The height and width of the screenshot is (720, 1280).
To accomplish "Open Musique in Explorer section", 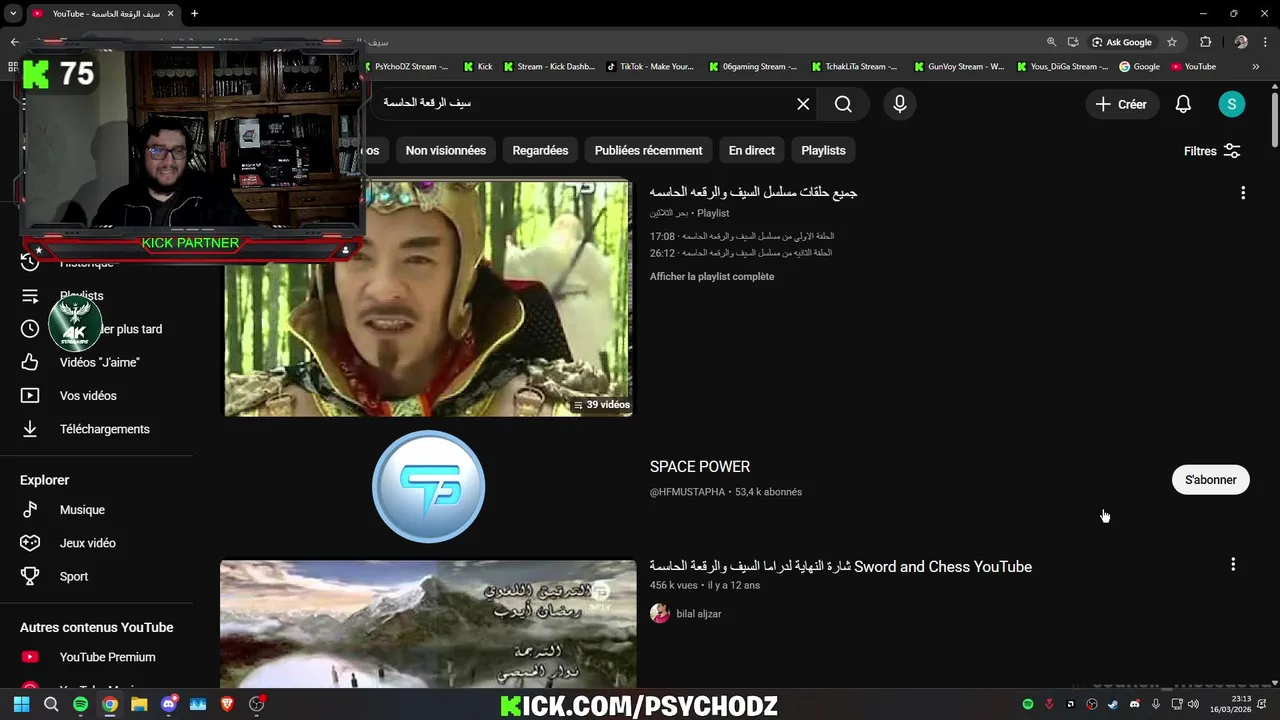I will (82, 510).
